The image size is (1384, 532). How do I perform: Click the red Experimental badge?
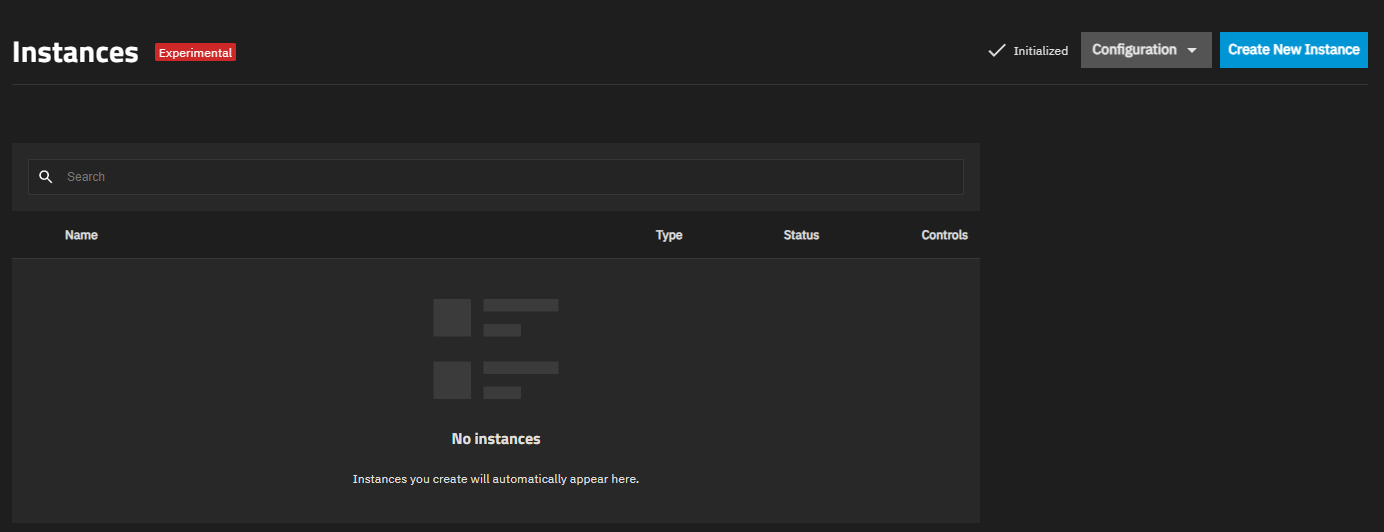[195, 52]
